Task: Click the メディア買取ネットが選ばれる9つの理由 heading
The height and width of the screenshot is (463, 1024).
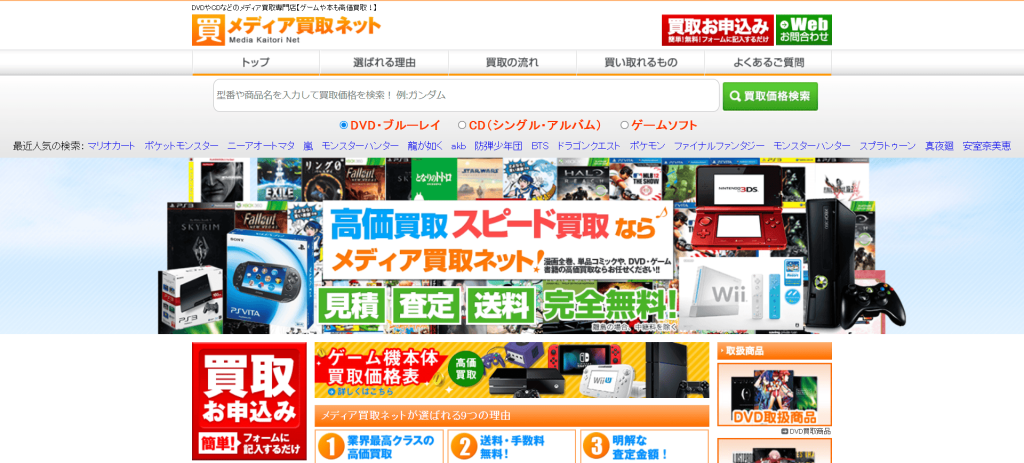Action: [x=512, y=416]
